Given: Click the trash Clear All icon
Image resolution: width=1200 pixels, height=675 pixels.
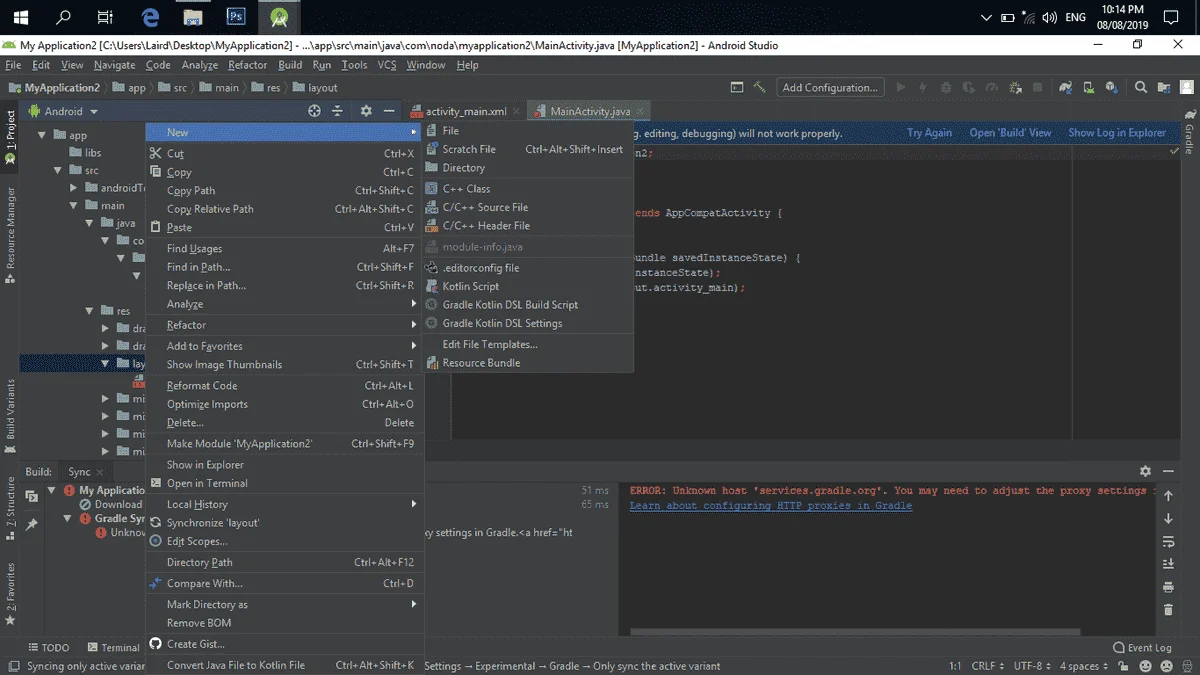Looking at the screenshot, I should point(1168,609).
